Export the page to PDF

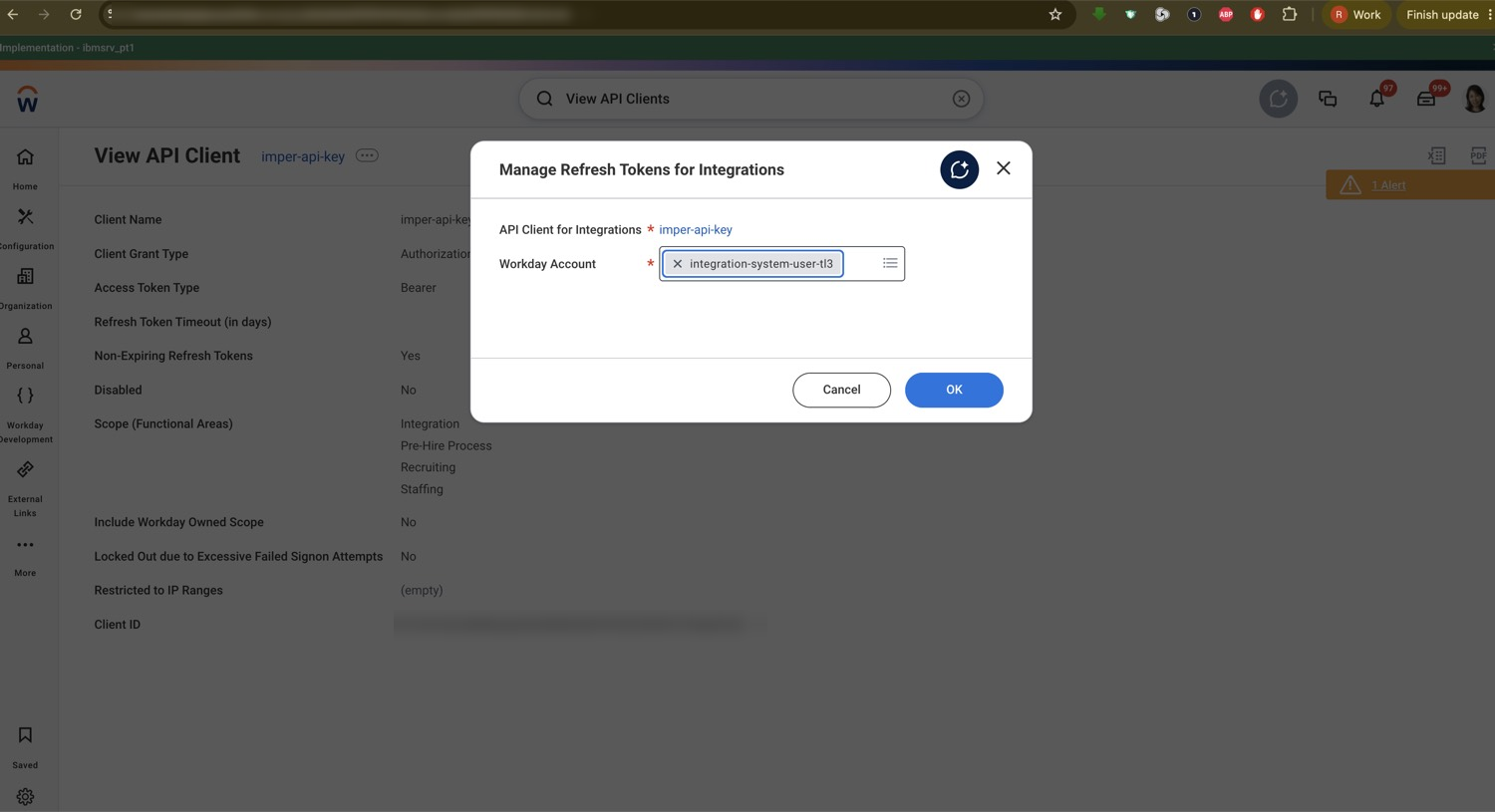tap(1478, 155)
